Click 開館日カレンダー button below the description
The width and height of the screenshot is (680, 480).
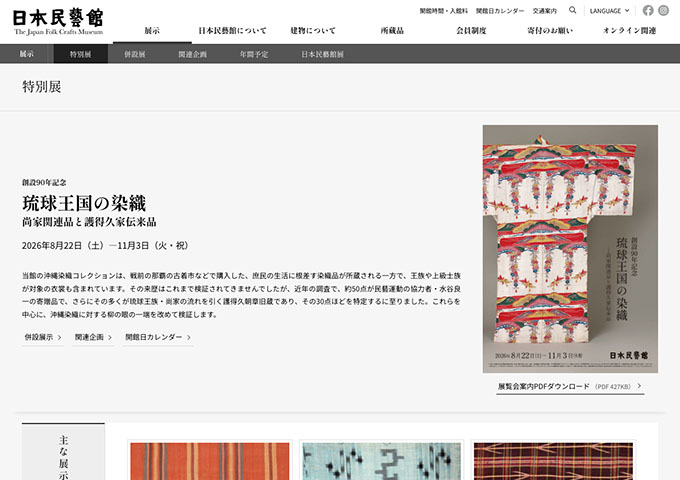pos(158,337)
